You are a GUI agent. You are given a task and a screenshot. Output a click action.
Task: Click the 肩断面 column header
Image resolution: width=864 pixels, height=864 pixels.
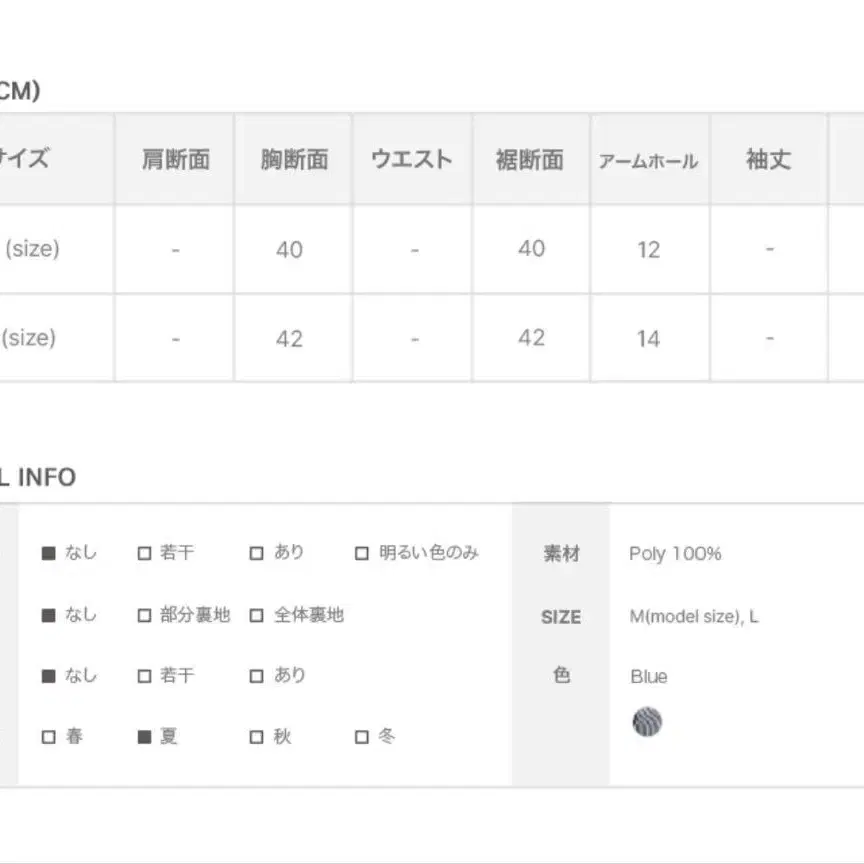coord(176,160)
